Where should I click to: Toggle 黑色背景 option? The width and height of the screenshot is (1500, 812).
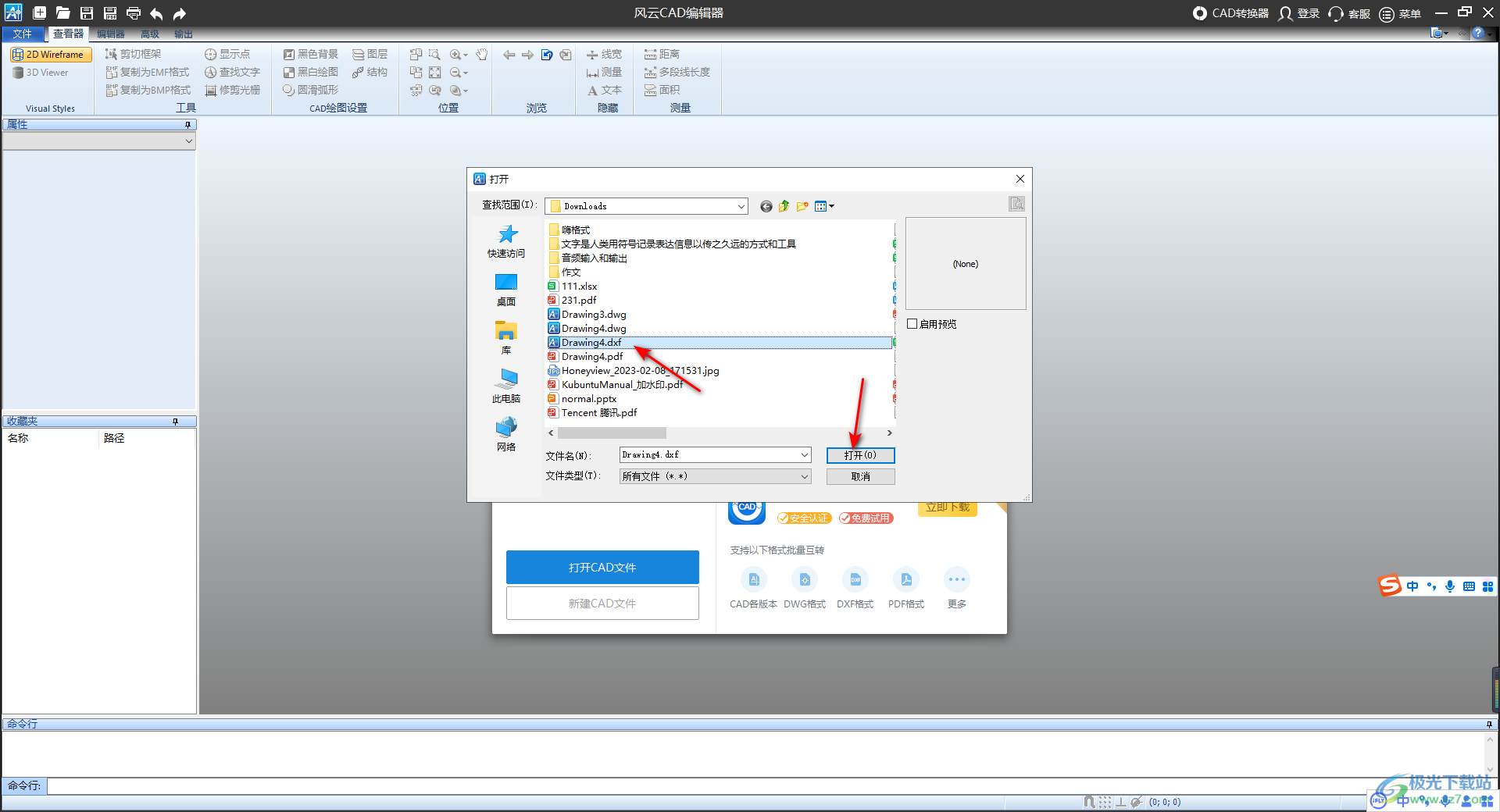point(311,54)
